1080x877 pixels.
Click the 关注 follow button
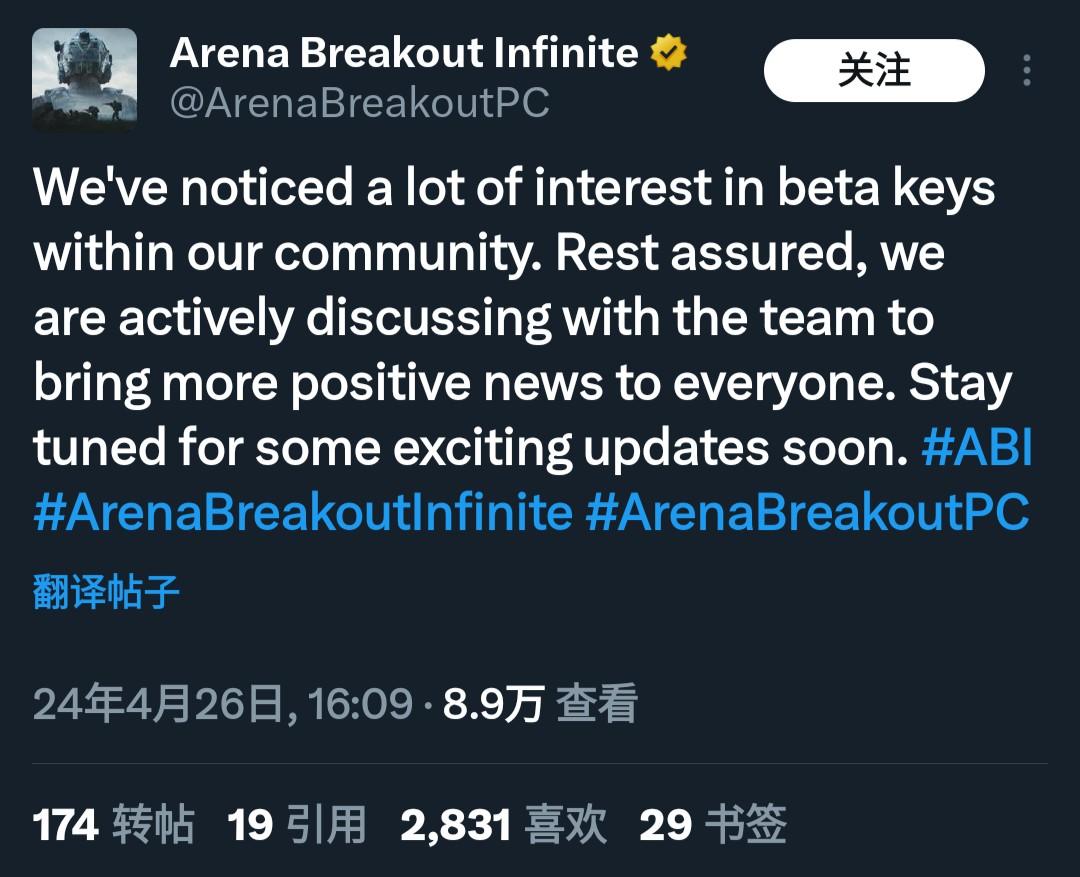point(874,70)
